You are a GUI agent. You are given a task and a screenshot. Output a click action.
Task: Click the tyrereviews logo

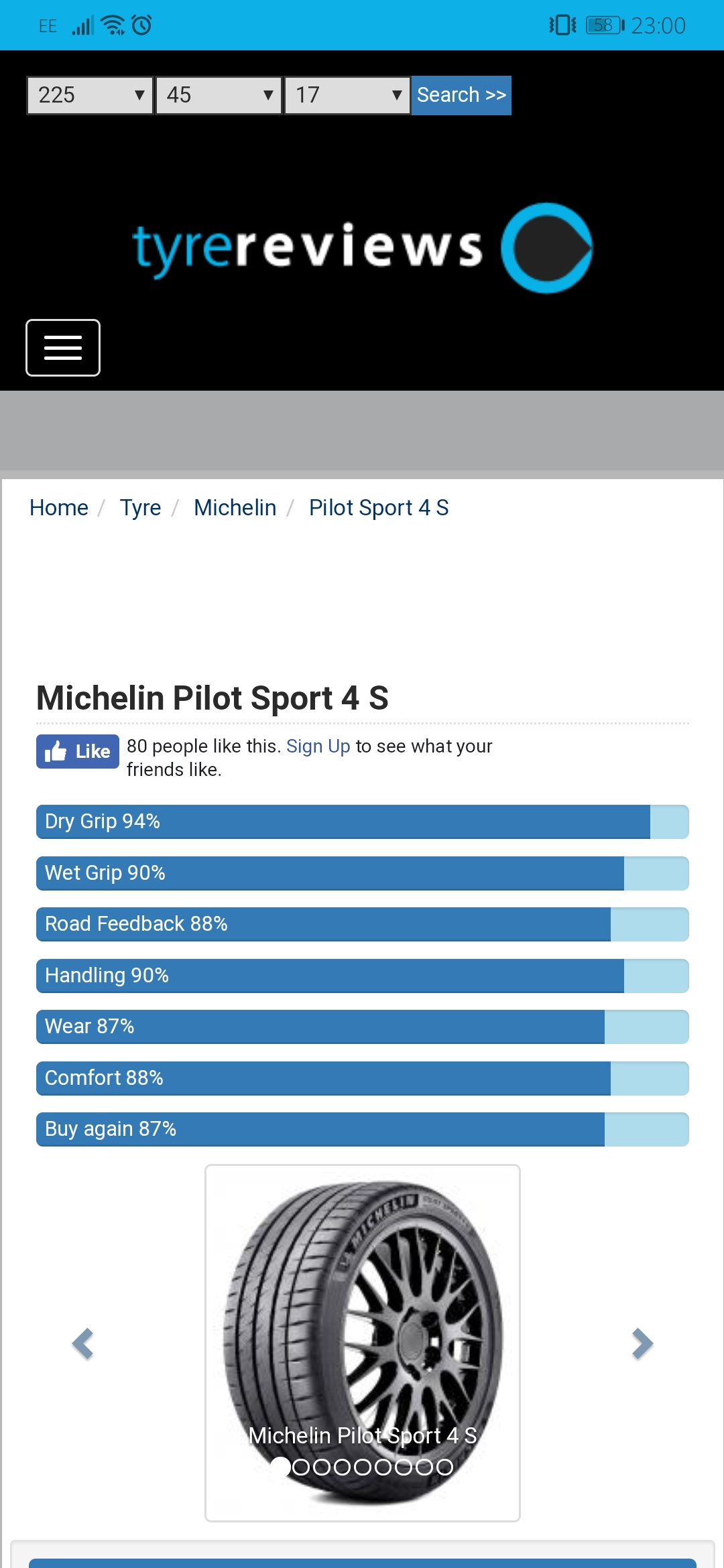click(363, 248)
